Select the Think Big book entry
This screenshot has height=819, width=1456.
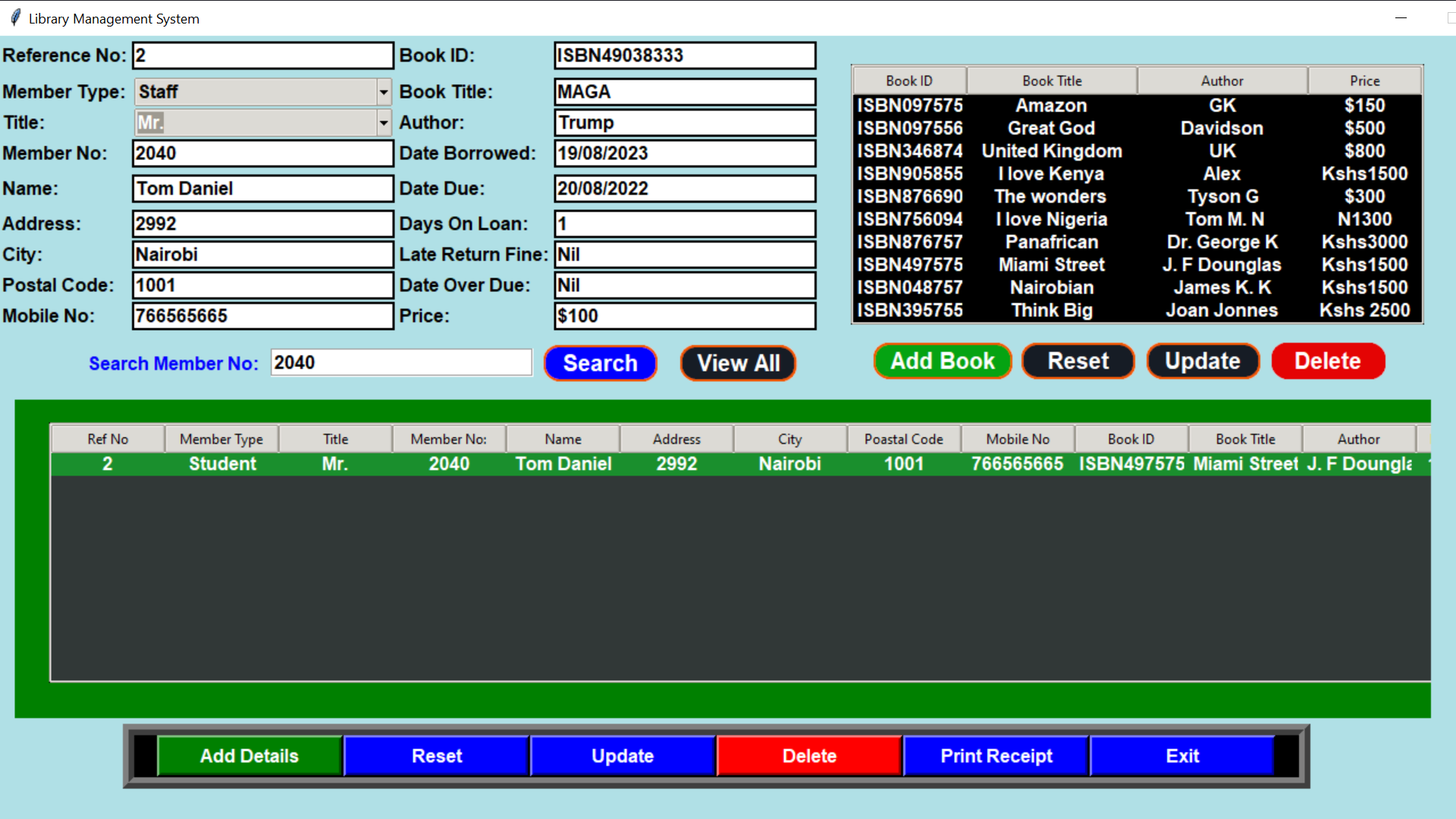click(x=1051, y=310)
